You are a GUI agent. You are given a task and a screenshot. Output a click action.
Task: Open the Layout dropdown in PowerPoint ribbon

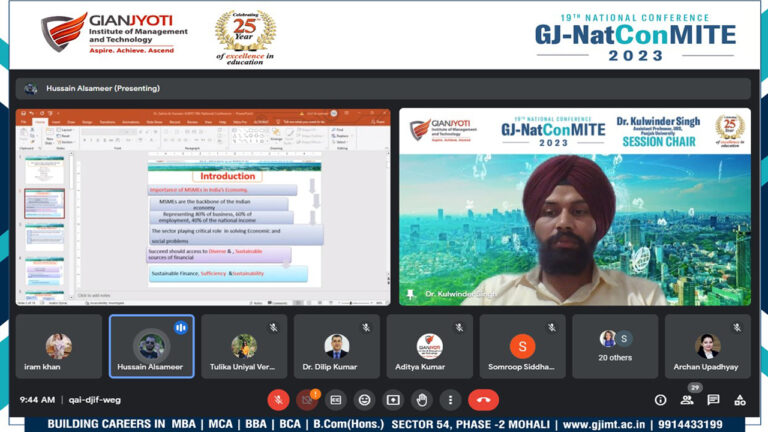66,130
